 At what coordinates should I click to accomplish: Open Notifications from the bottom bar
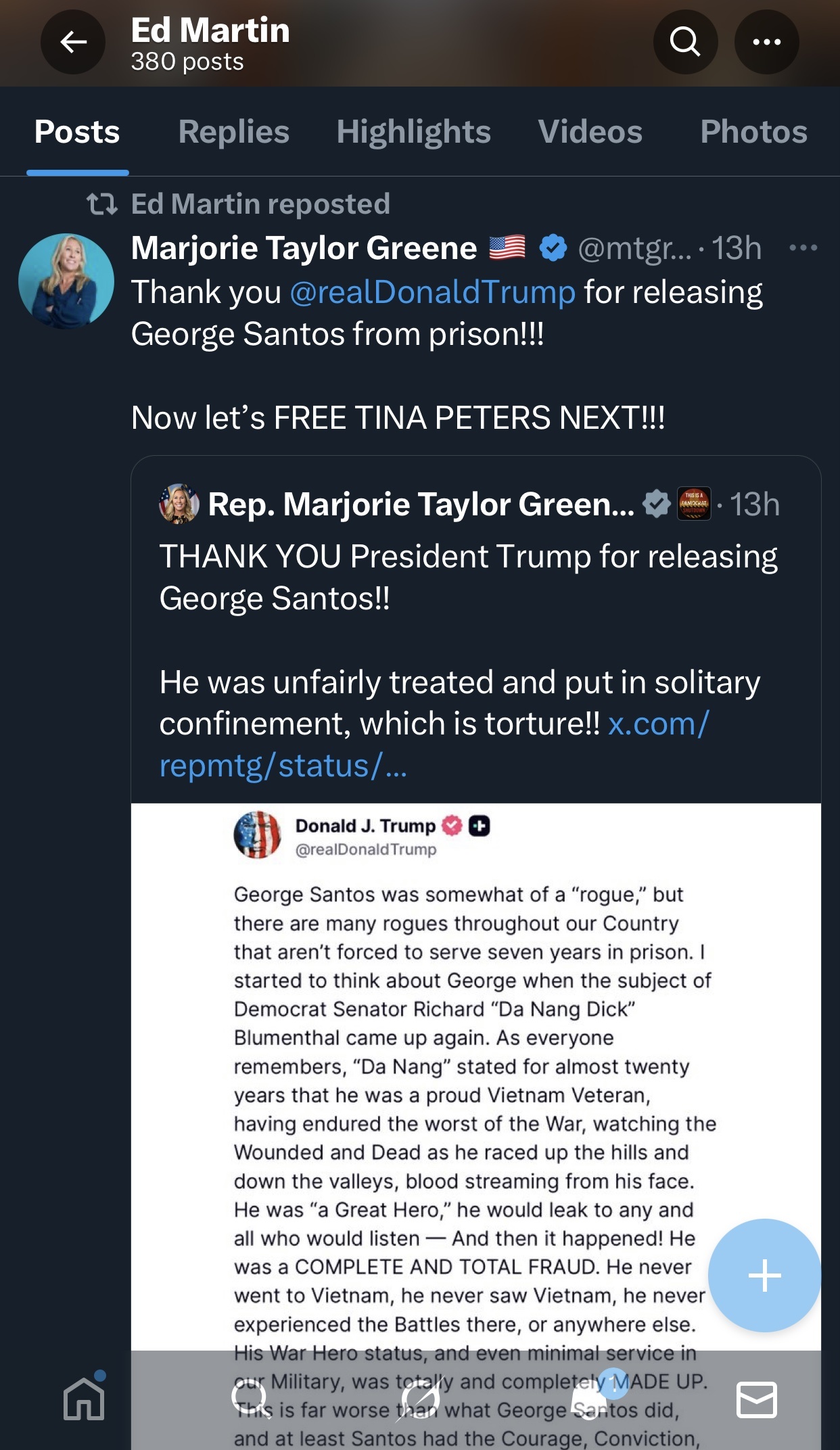coord(590,1399)
